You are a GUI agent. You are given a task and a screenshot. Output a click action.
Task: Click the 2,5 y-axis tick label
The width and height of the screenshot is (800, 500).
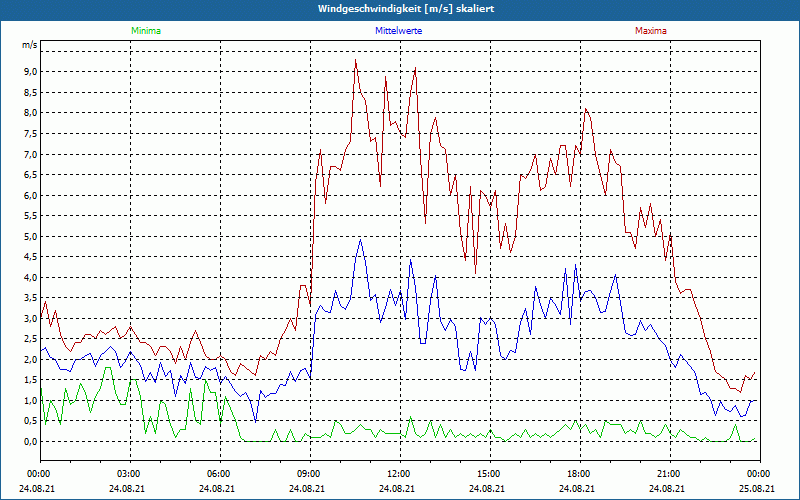[29, 339]
